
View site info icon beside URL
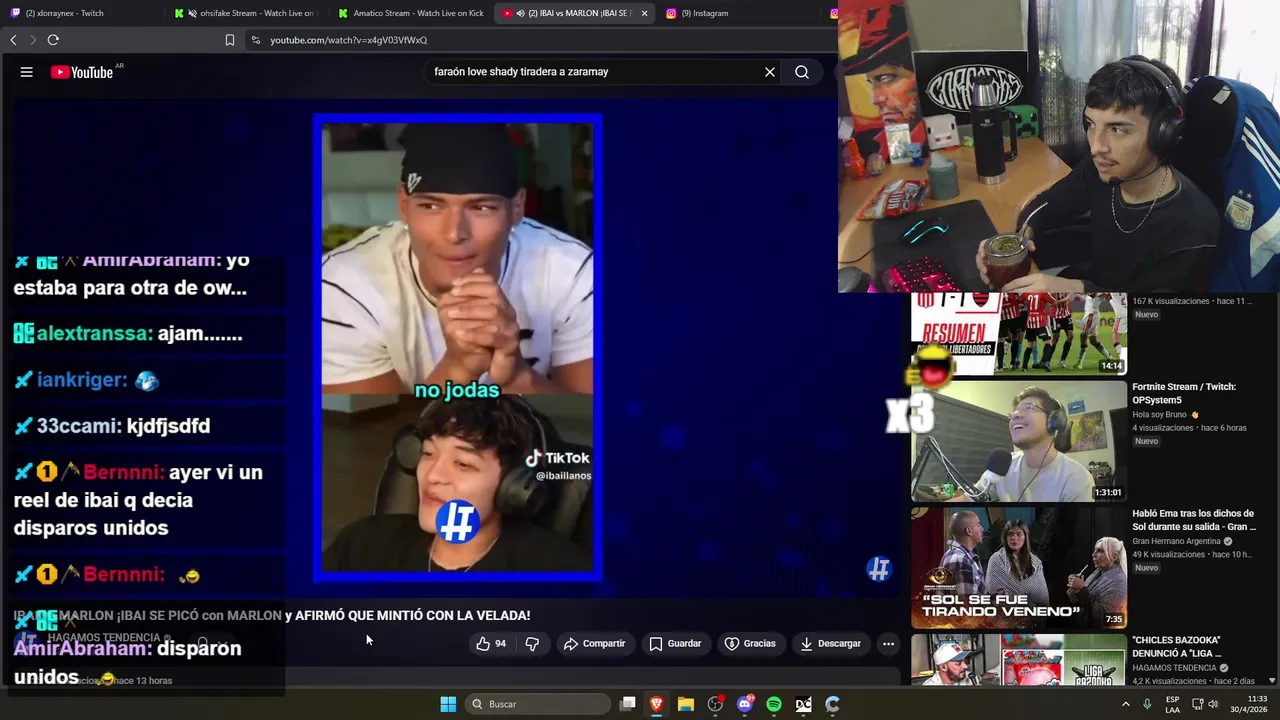(256, 40)
